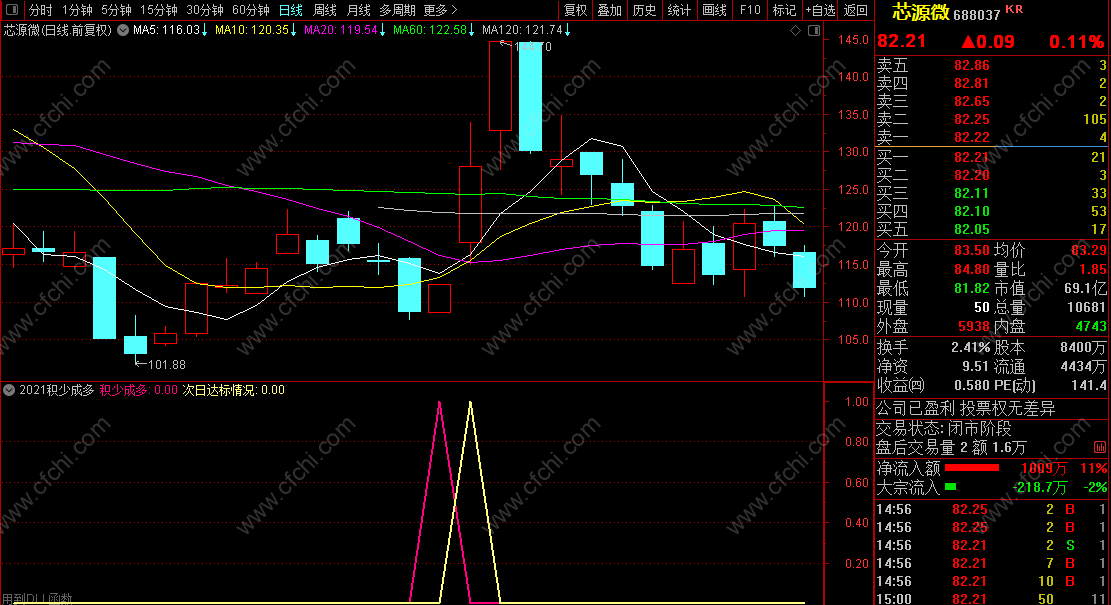
Task: Click the 返回 back button
Action: [856, 10]
